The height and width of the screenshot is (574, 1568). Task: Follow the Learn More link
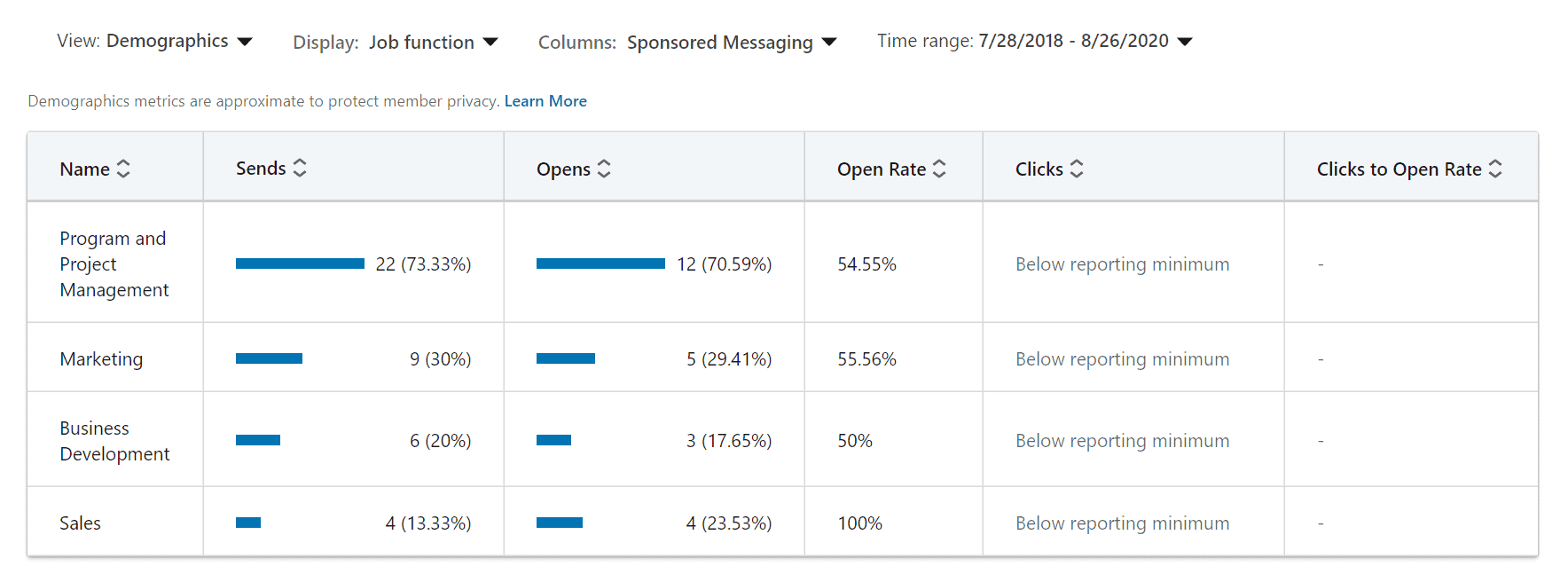click(545, 101)
